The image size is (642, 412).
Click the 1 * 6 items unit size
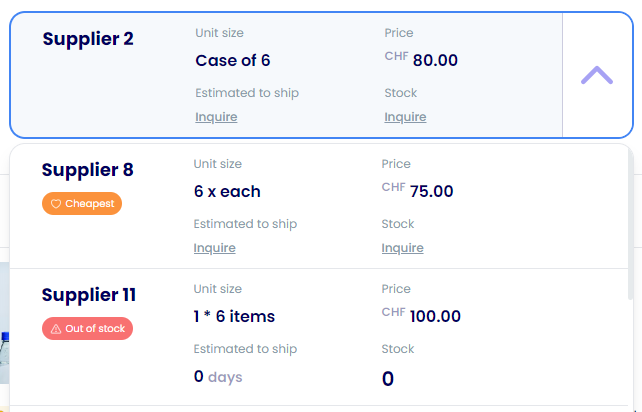234,316
